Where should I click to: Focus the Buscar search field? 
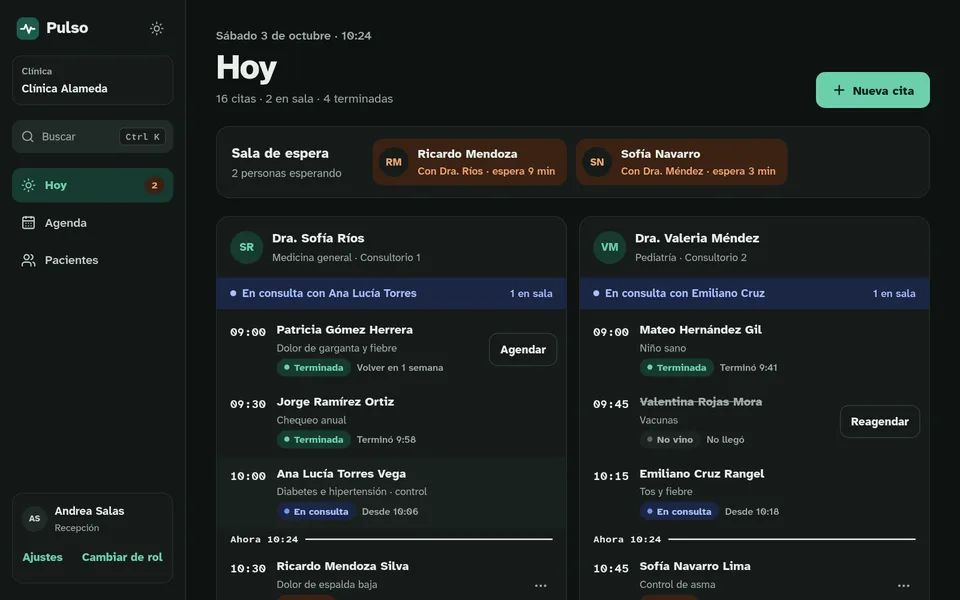coord(92,137)
